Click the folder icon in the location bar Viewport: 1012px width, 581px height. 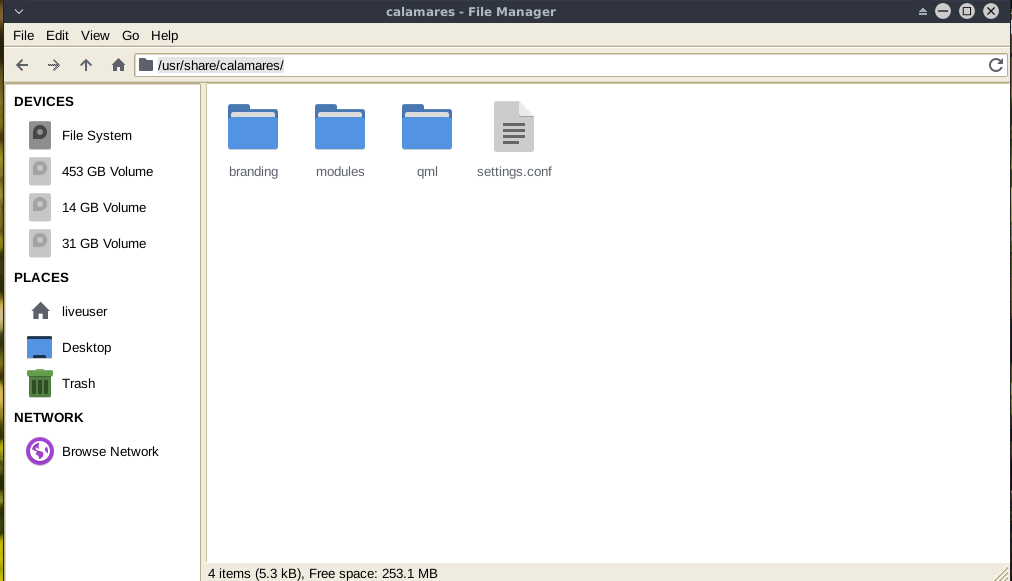pos(147,65)
